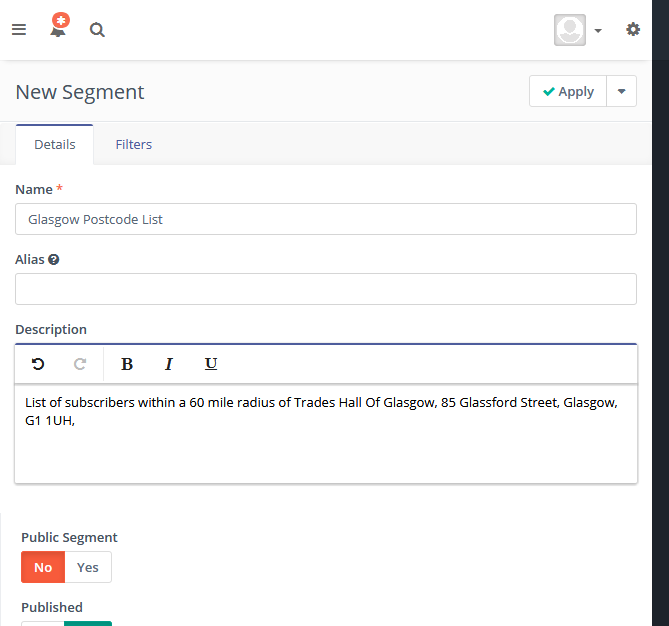Toggle underline formatting in description
The image size is (669, 626).
pyautogui.click(x=211, y=364)
